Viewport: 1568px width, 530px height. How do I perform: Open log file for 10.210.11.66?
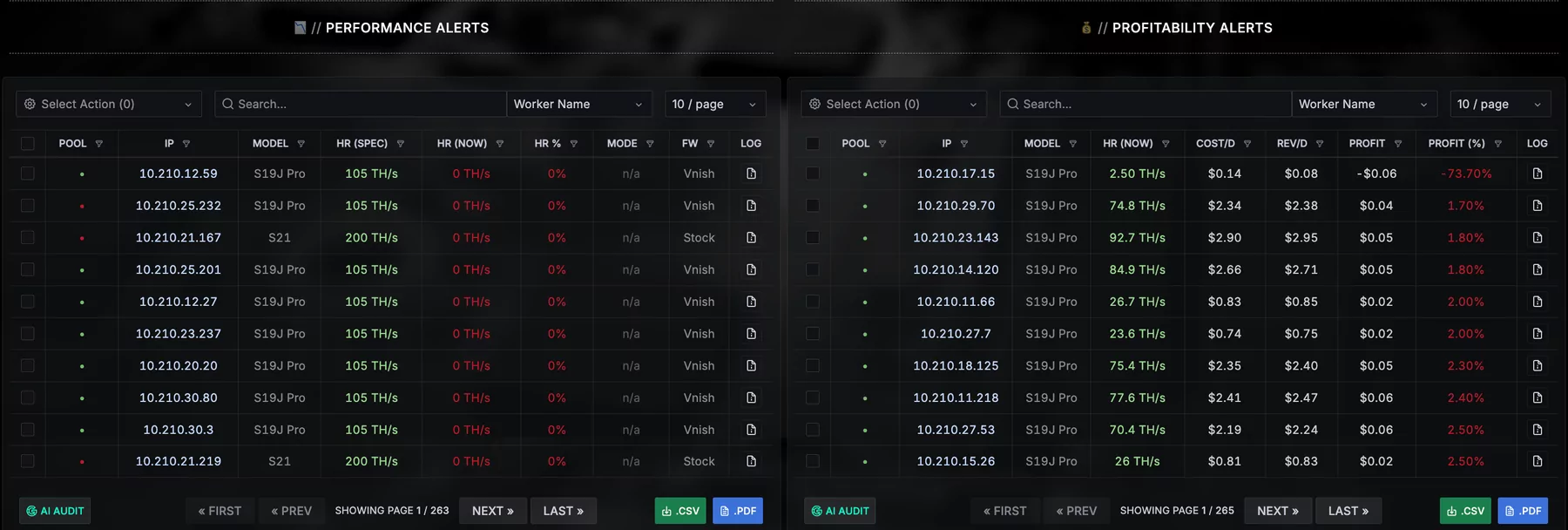click(x=1538, y=302)
